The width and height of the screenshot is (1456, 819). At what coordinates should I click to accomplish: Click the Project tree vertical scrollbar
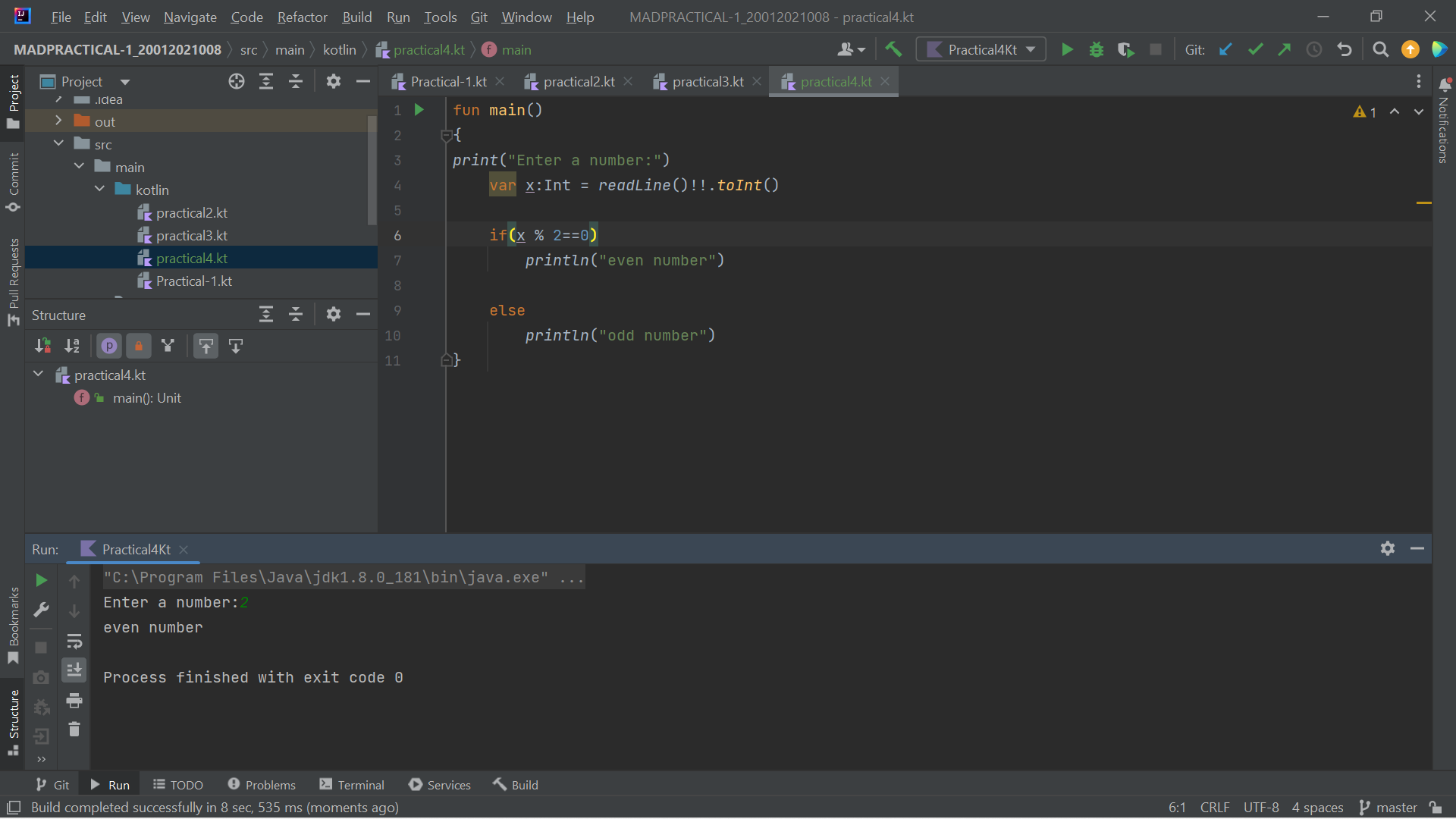click(372, 171)
